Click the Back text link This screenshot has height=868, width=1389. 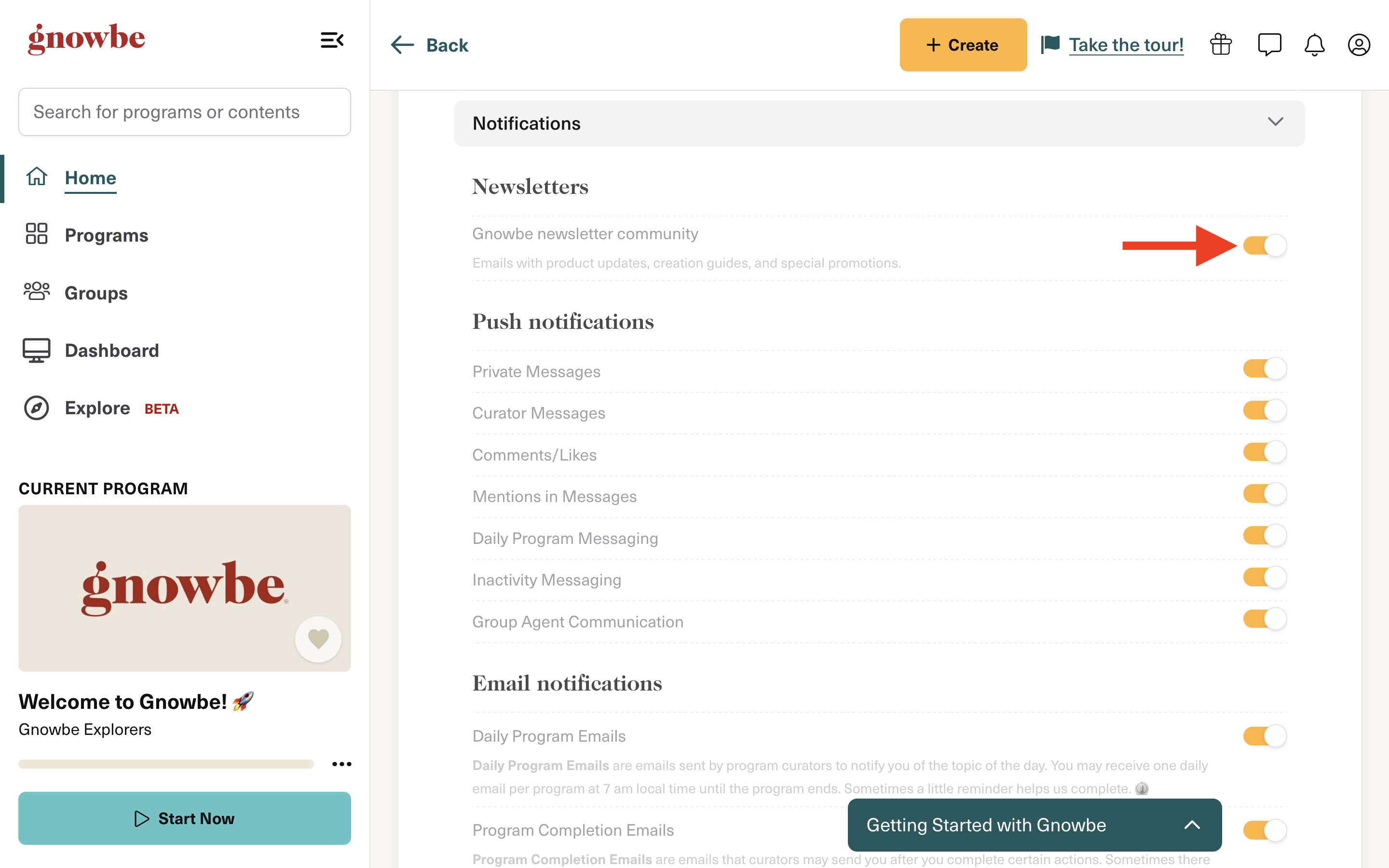tap(447, 45)
